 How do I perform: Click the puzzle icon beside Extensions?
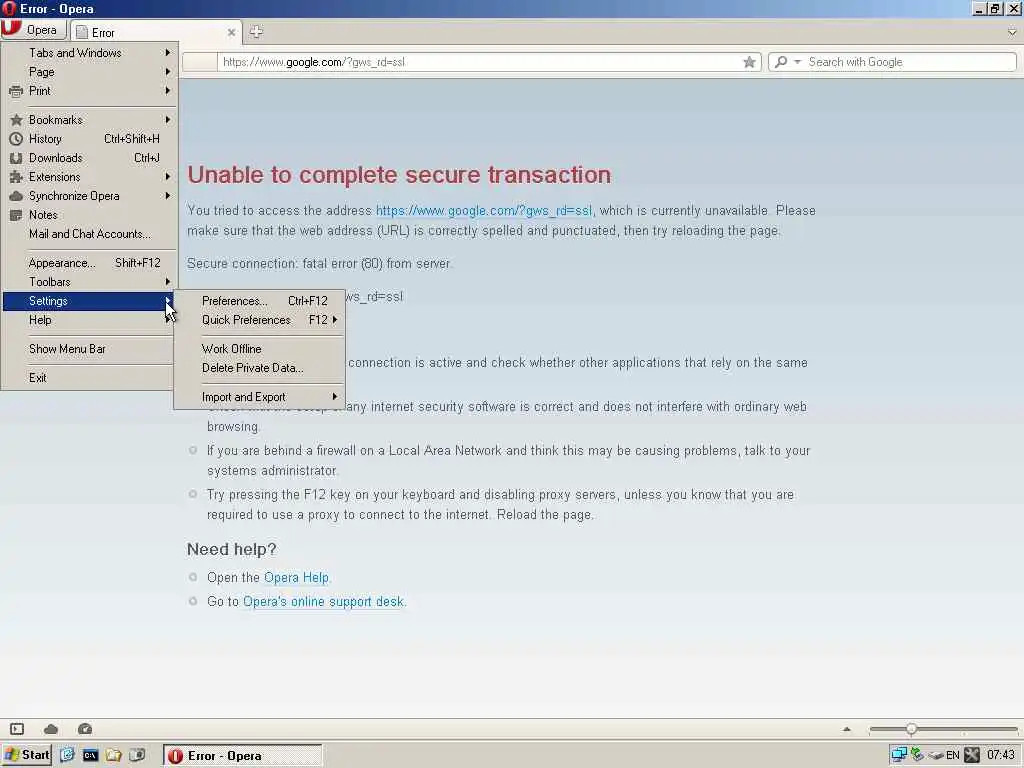[x=16, y=177]
